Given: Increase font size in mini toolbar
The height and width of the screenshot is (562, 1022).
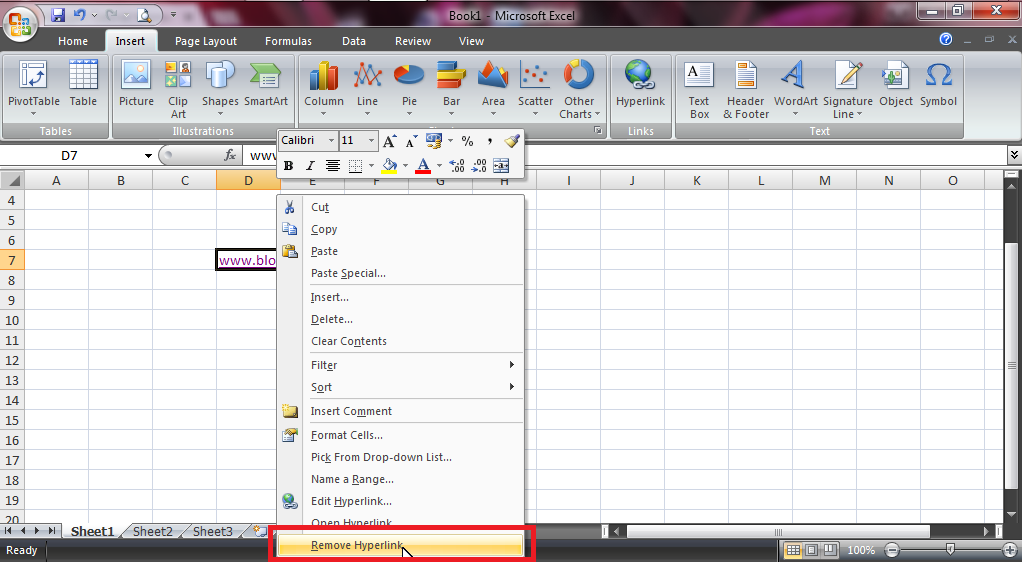Looking at the screenshot, I should tap(389, 141).
